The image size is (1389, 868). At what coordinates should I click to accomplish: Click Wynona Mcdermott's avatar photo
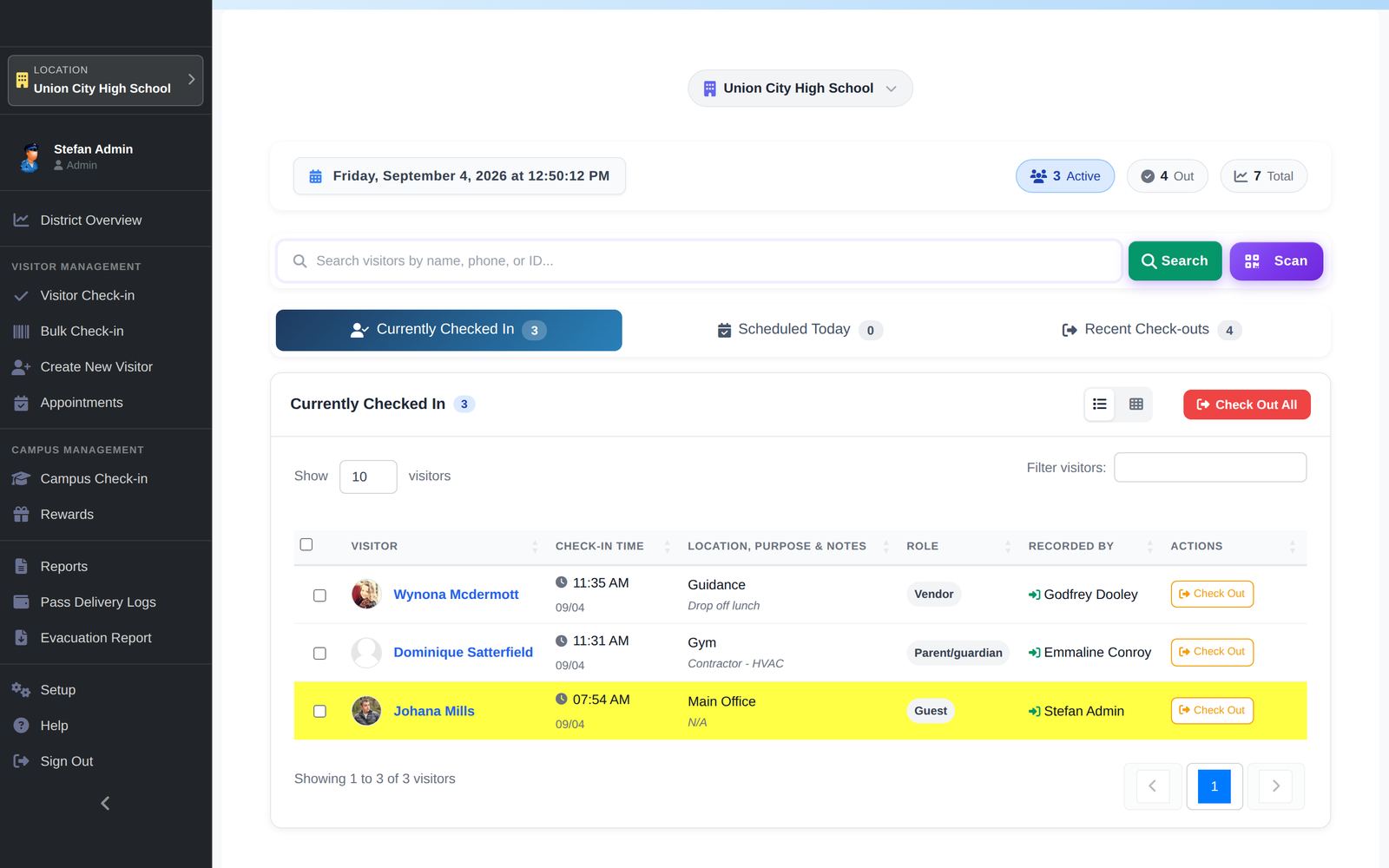pyautogui.click(x=366, y=595)
